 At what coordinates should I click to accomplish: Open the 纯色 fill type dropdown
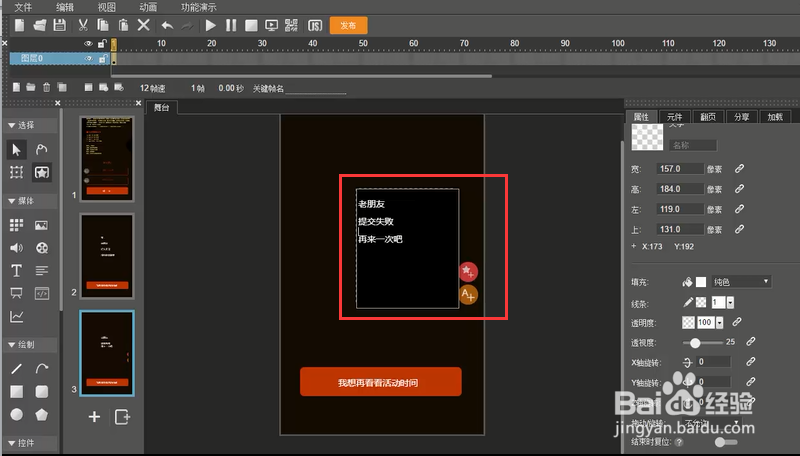pyautogui.click(x=741, y=282)
